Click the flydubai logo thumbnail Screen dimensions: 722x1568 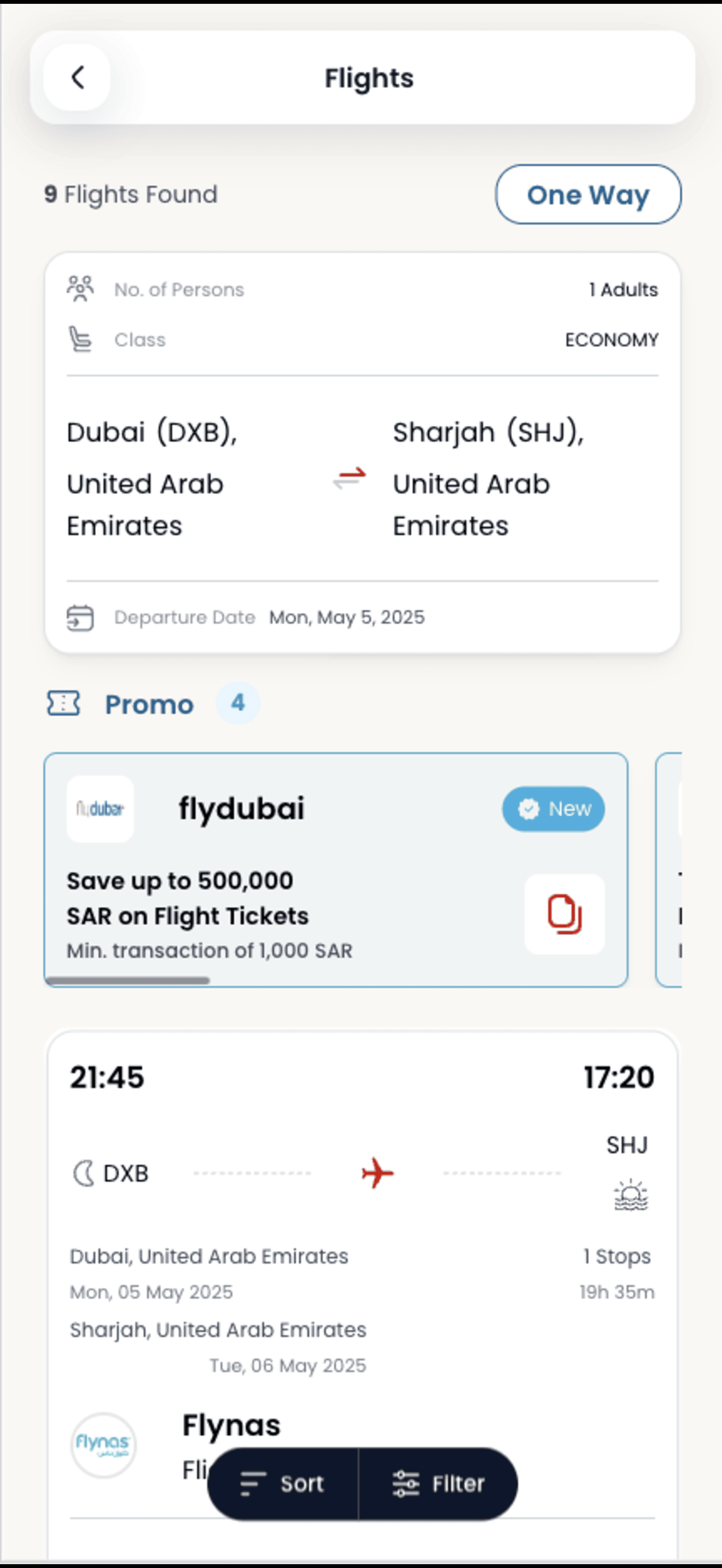point(101,809)
